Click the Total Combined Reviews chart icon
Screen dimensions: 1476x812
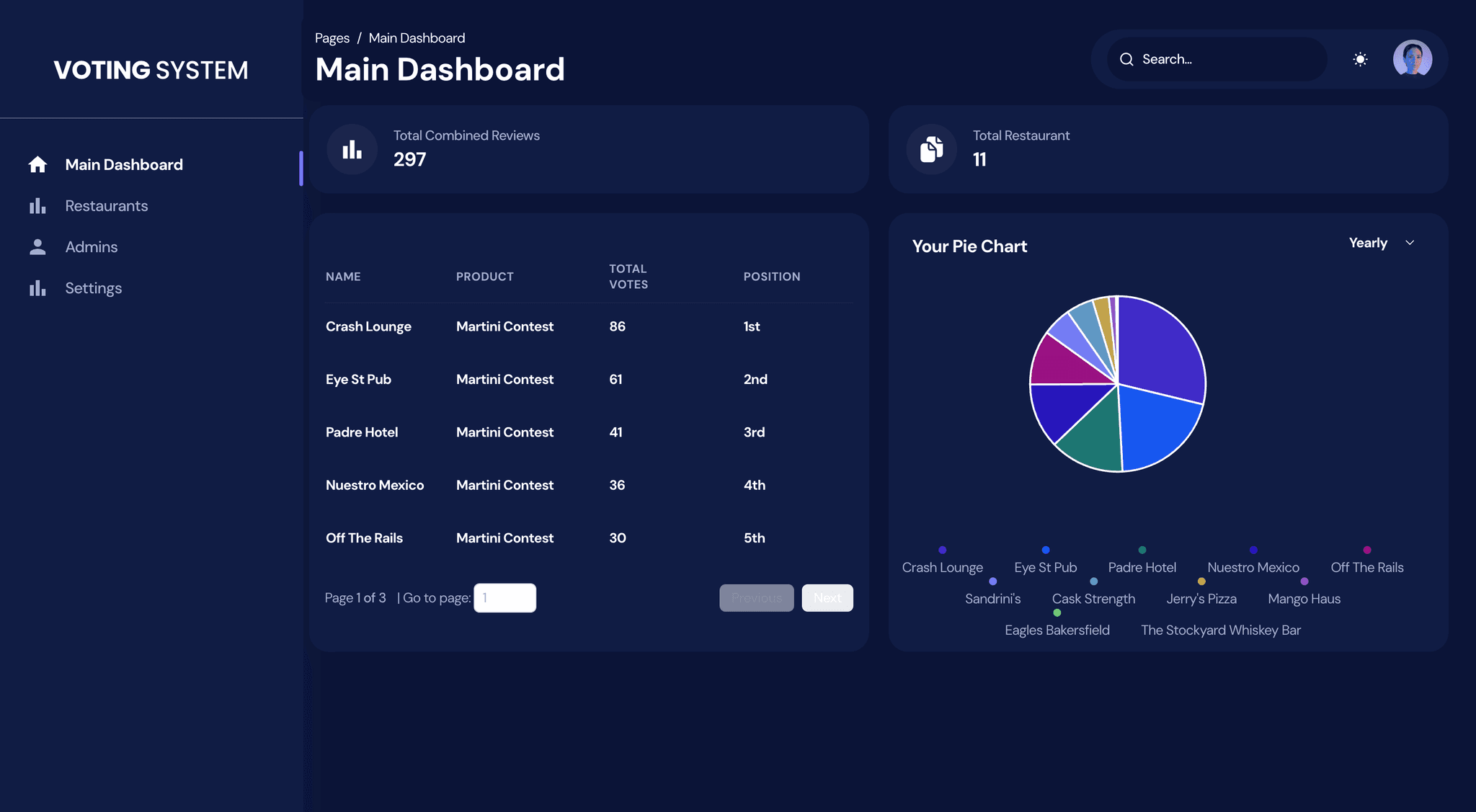[x=352, y=149]
